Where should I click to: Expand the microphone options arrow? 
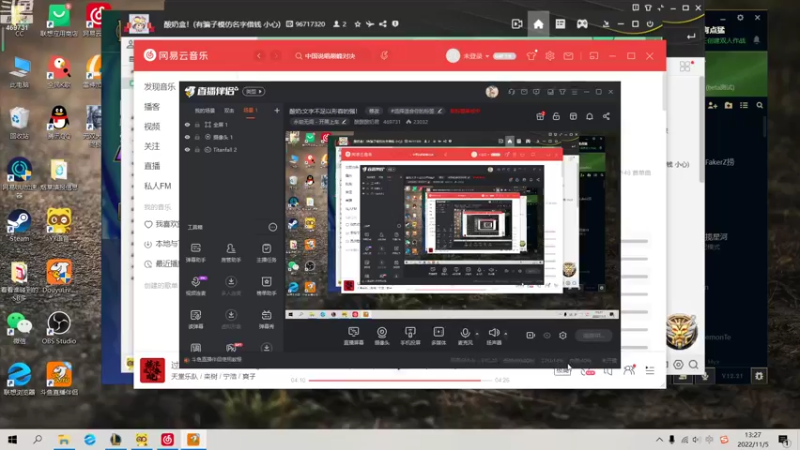(477, 334)
